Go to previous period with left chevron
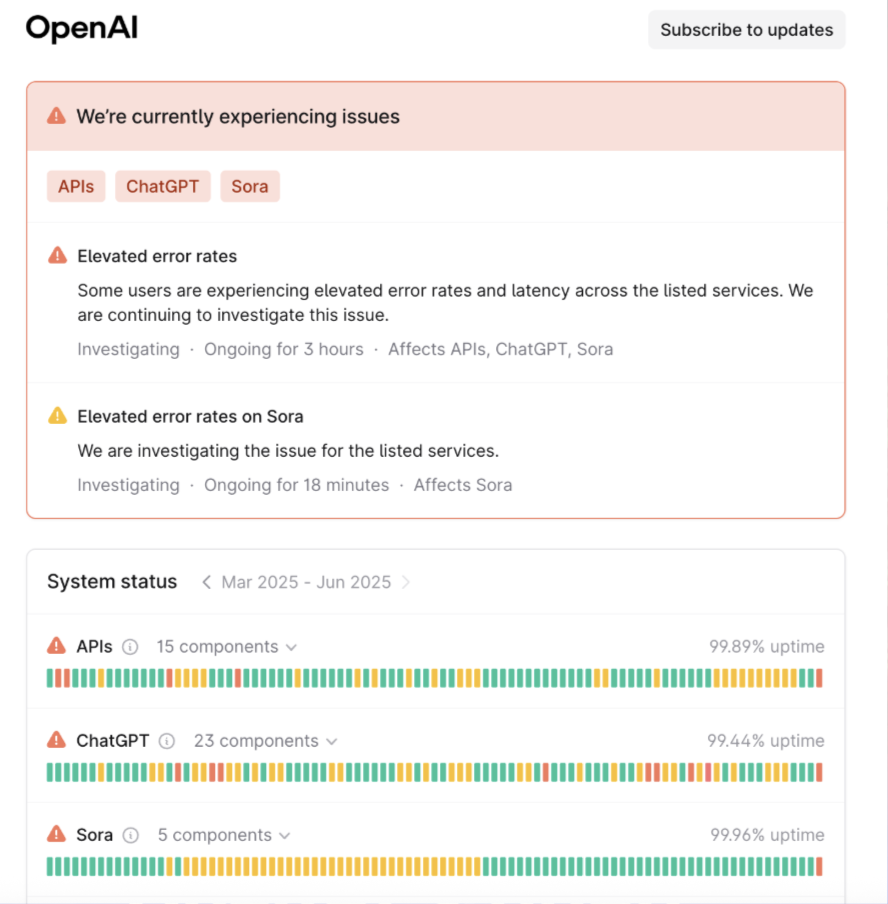Image resolution: width=888 pixels, height=904 pixels. 206,582
